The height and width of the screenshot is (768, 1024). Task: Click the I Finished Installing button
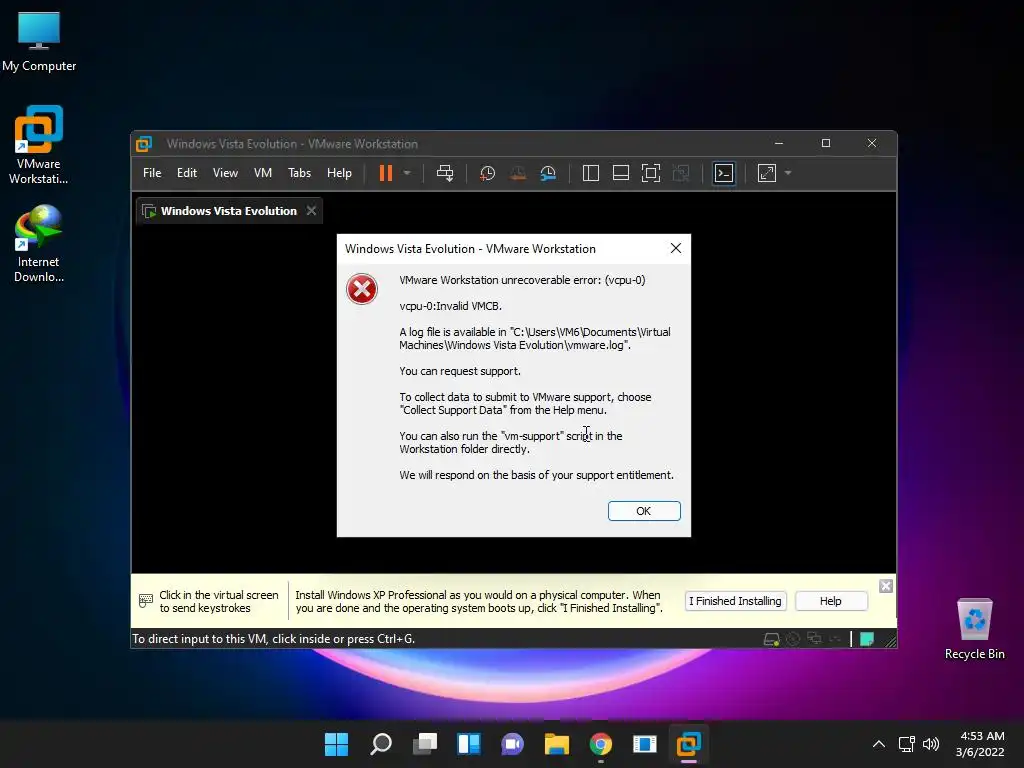(x=735, y=601)
